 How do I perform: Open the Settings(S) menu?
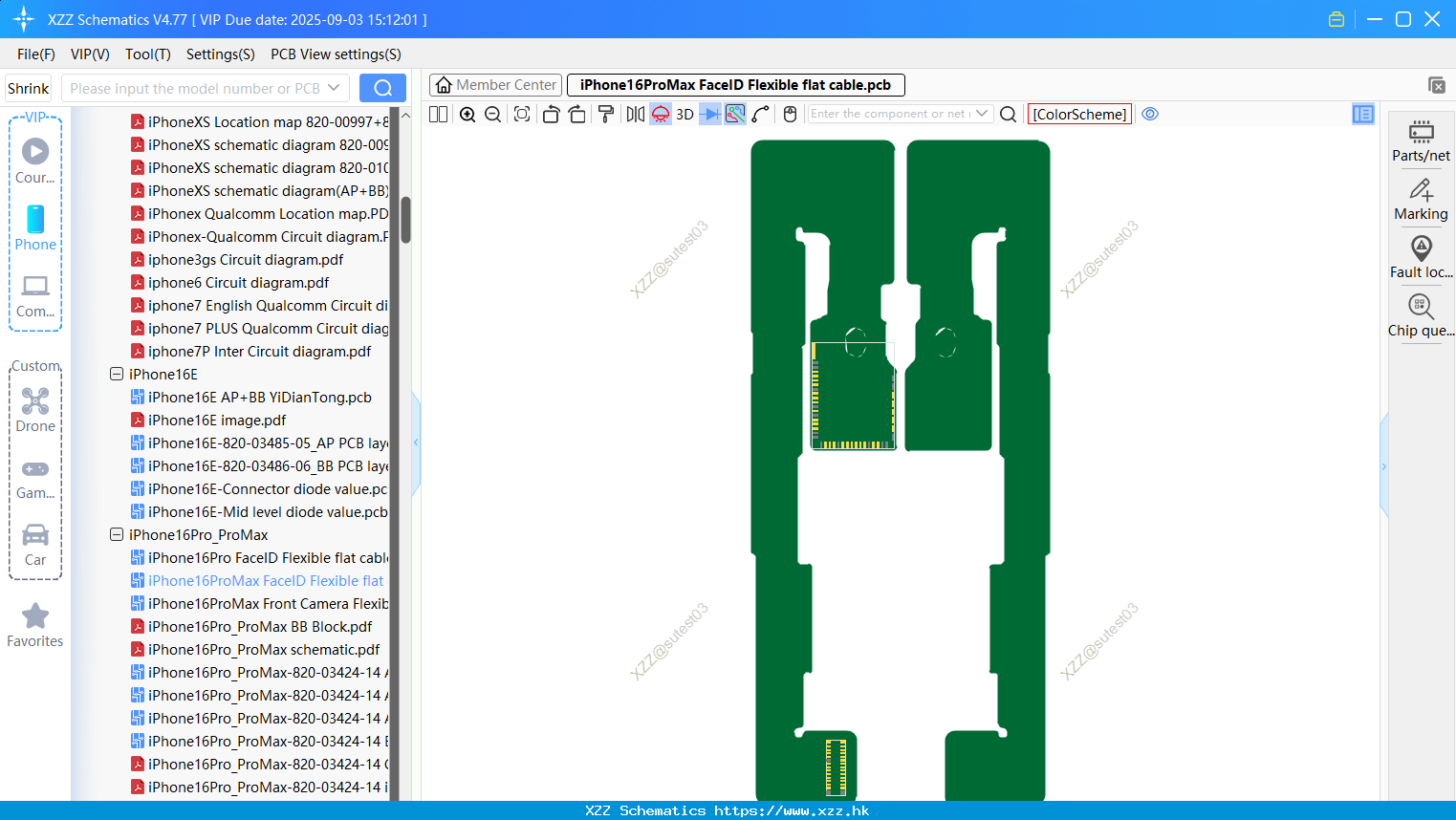tap(221, 54)
